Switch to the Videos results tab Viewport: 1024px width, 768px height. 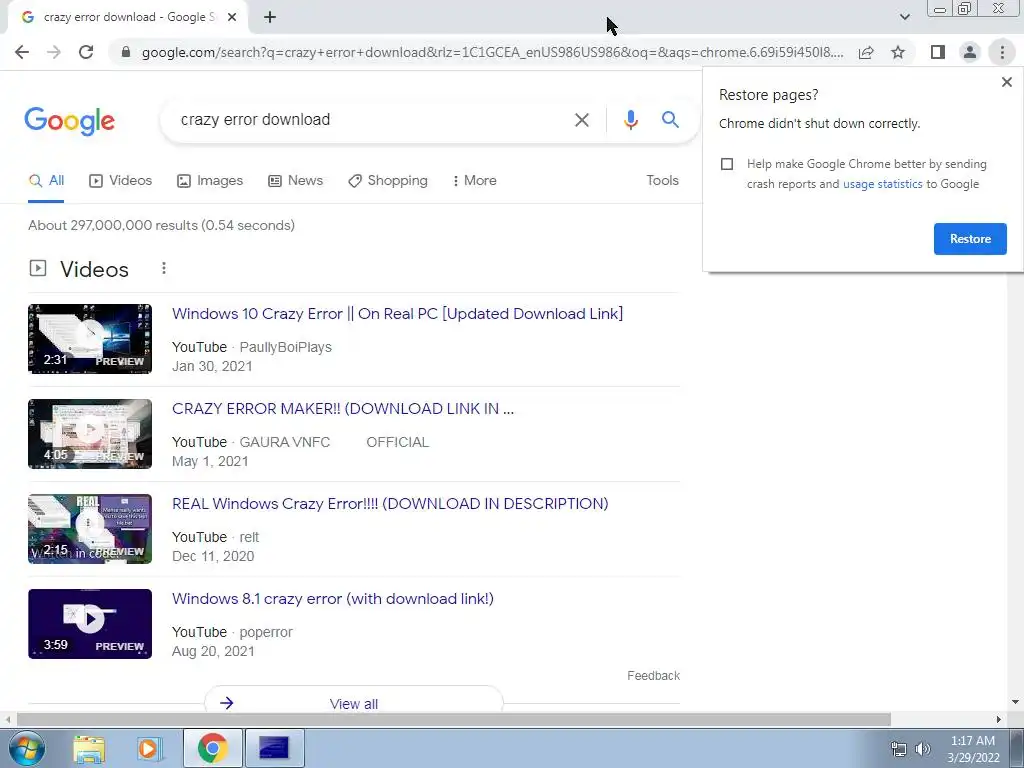click(x=121, y=181)
